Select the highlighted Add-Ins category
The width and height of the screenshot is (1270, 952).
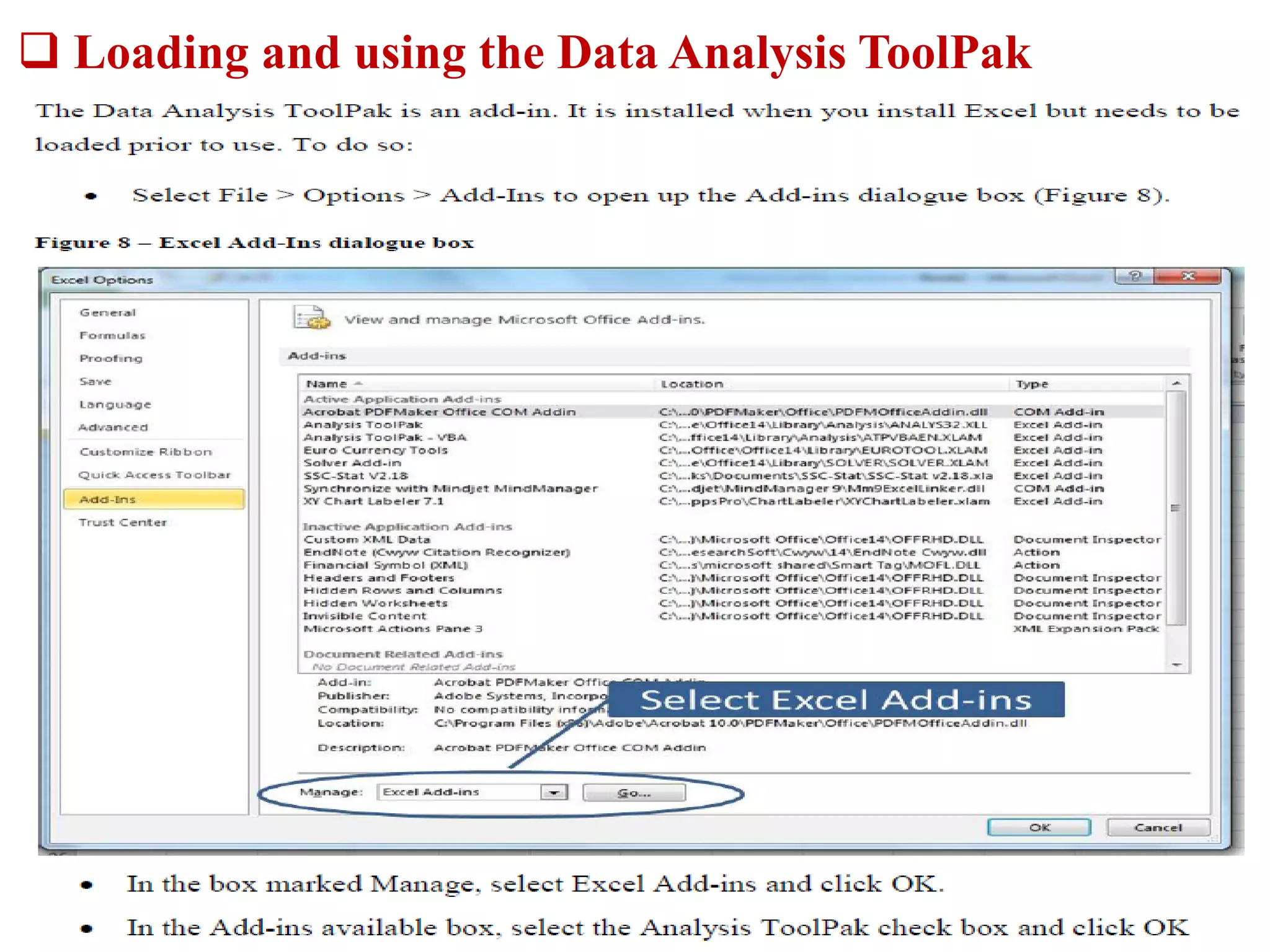(154, 499)
